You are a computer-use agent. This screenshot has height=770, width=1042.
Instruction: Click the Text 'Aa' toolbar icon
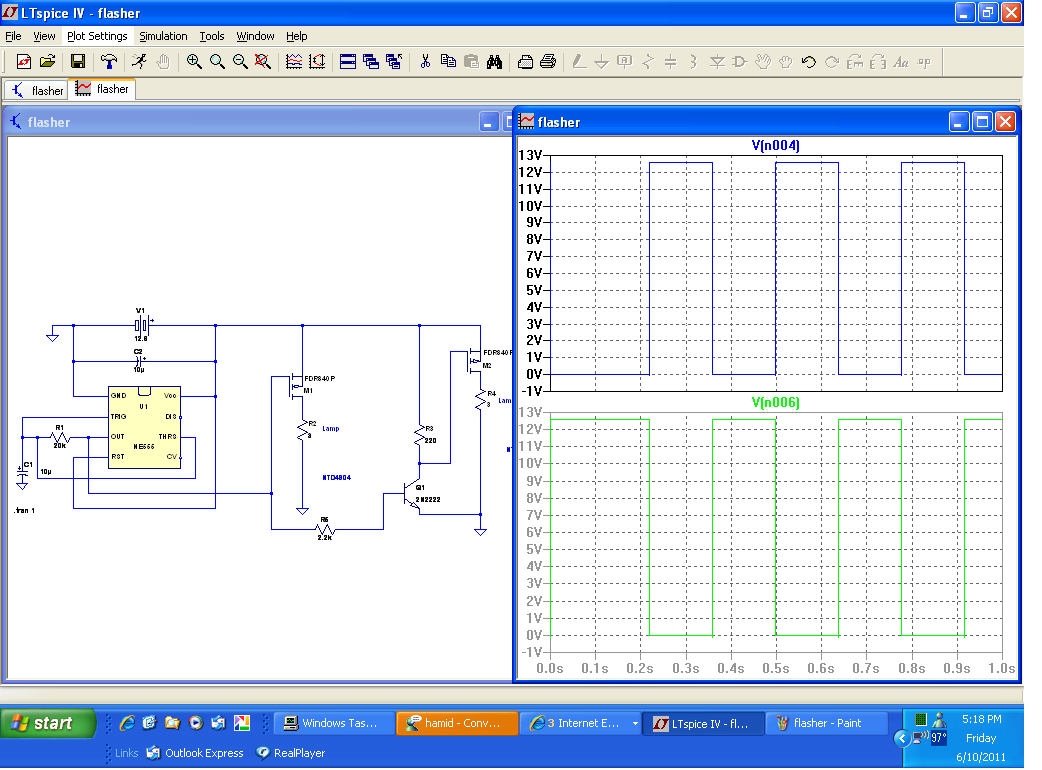[901, 62]
